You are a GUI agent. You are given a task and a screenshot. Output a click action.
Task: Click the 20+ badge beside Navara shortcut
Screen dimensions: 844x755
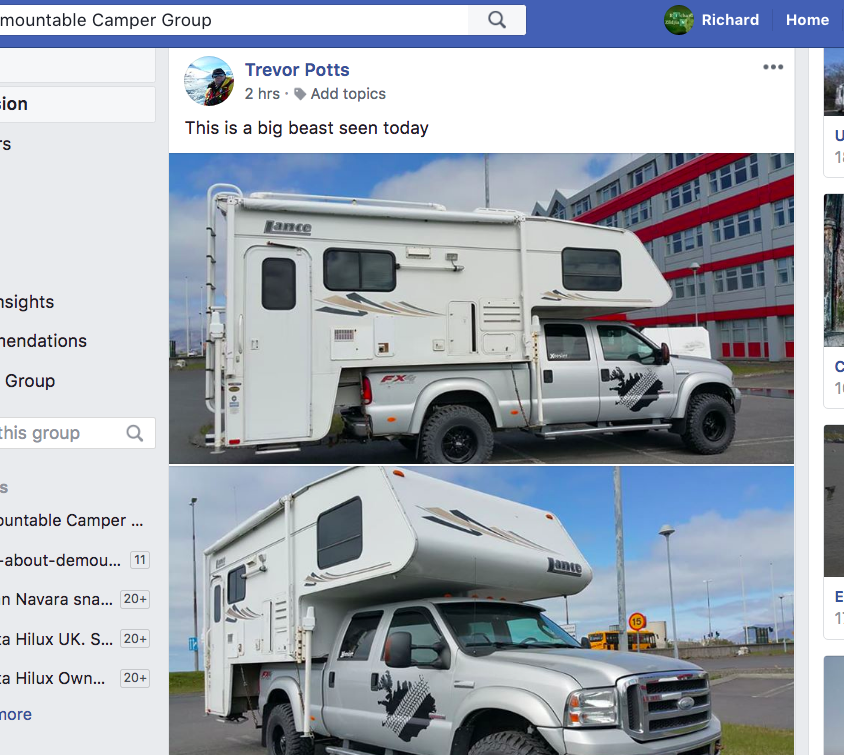tap(135, 599)
